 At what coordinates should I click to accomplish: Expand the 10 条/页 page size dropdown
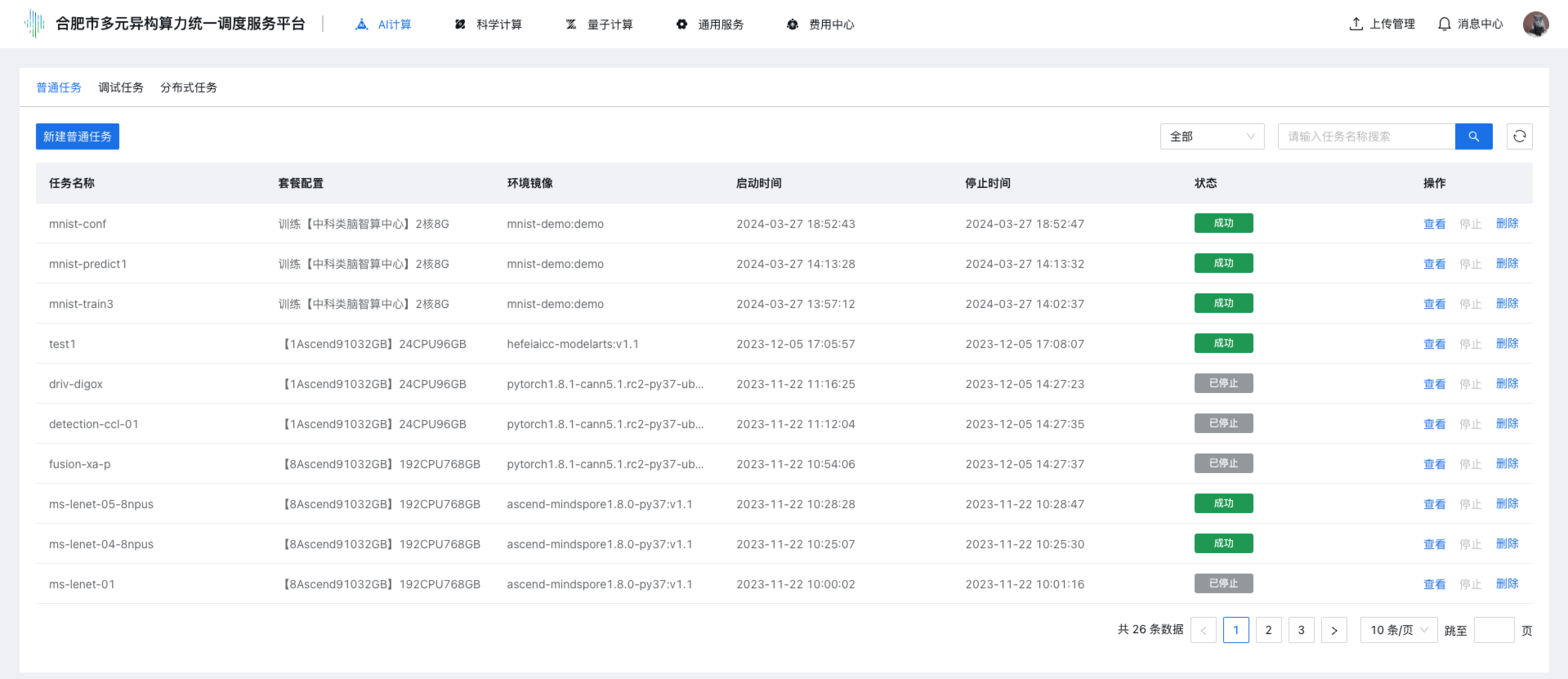click(1398, 630)
